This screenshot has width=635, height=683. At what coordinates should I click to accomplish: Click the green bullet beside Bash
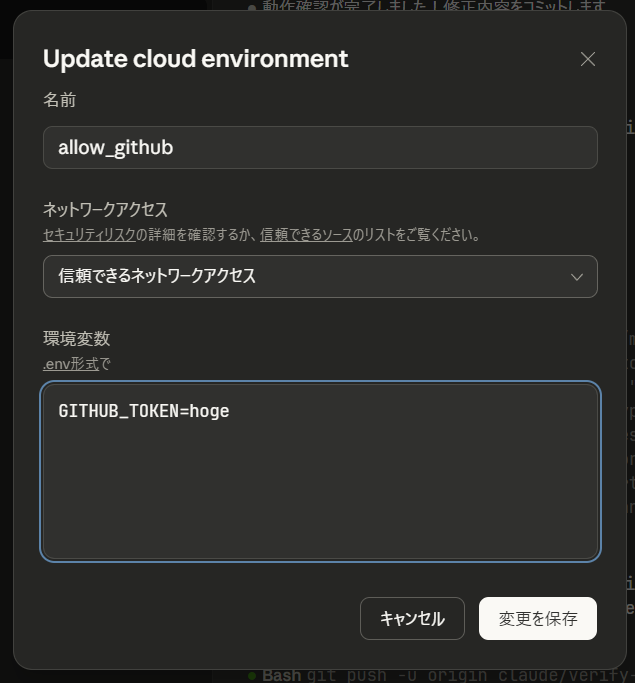click(252, 676)
